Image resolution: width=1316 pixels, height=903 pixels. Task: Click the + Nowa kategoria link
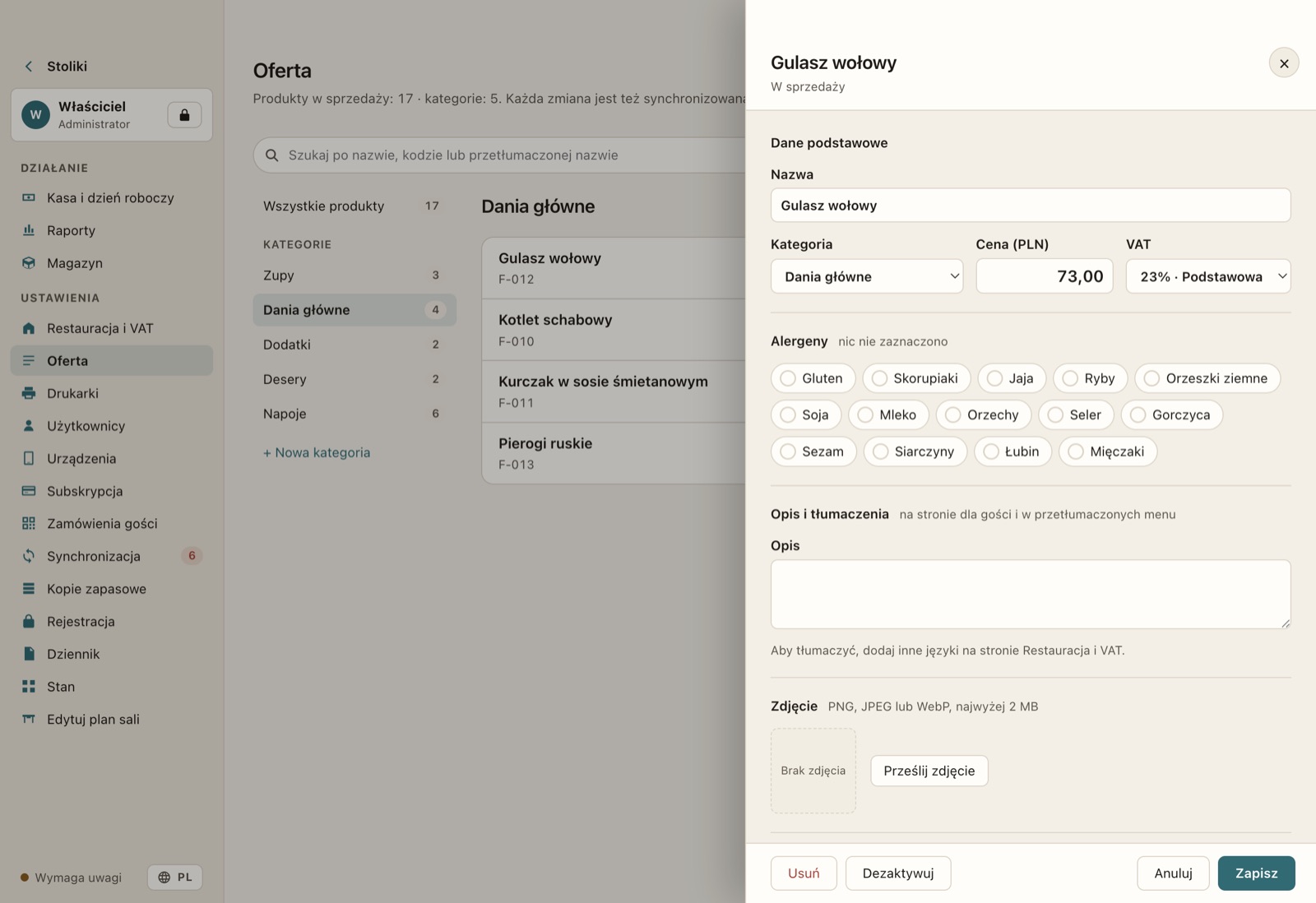coord(317,452)
